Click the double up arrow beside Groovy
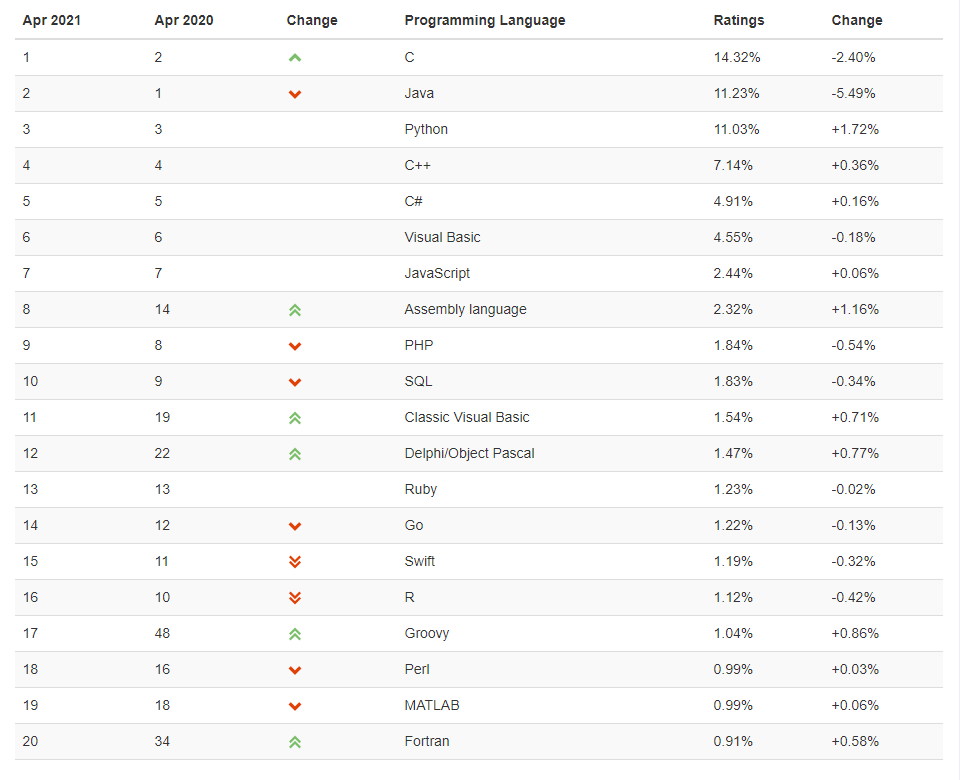This screenshot has width=960, height=780. [x=294, y=634]
